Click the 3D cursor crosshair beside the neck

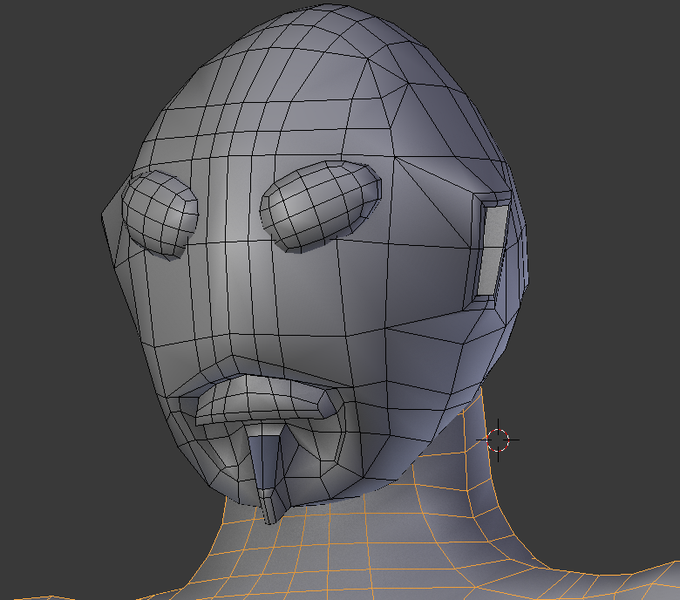pos(498,440)
